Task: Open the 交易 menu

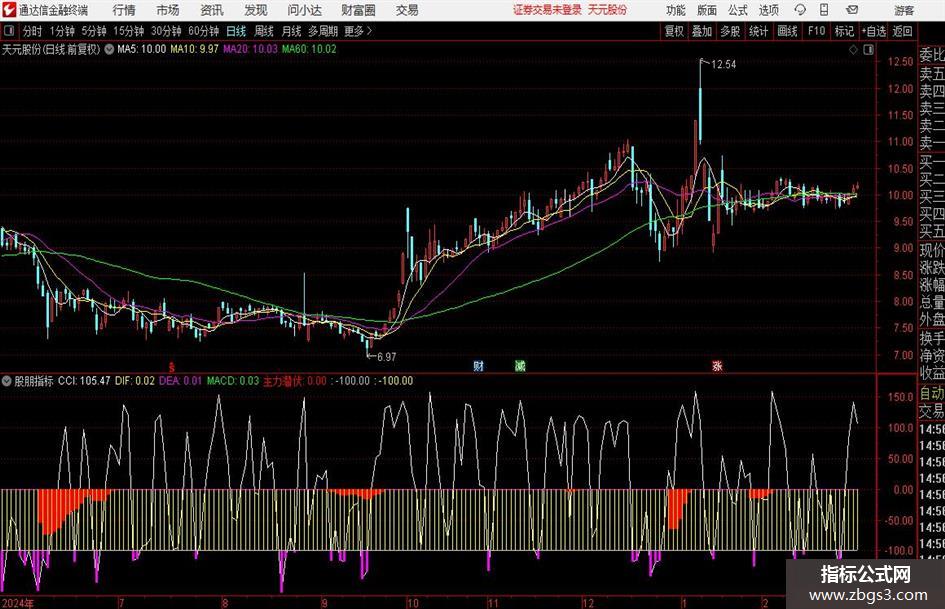Action: (407, 10)
